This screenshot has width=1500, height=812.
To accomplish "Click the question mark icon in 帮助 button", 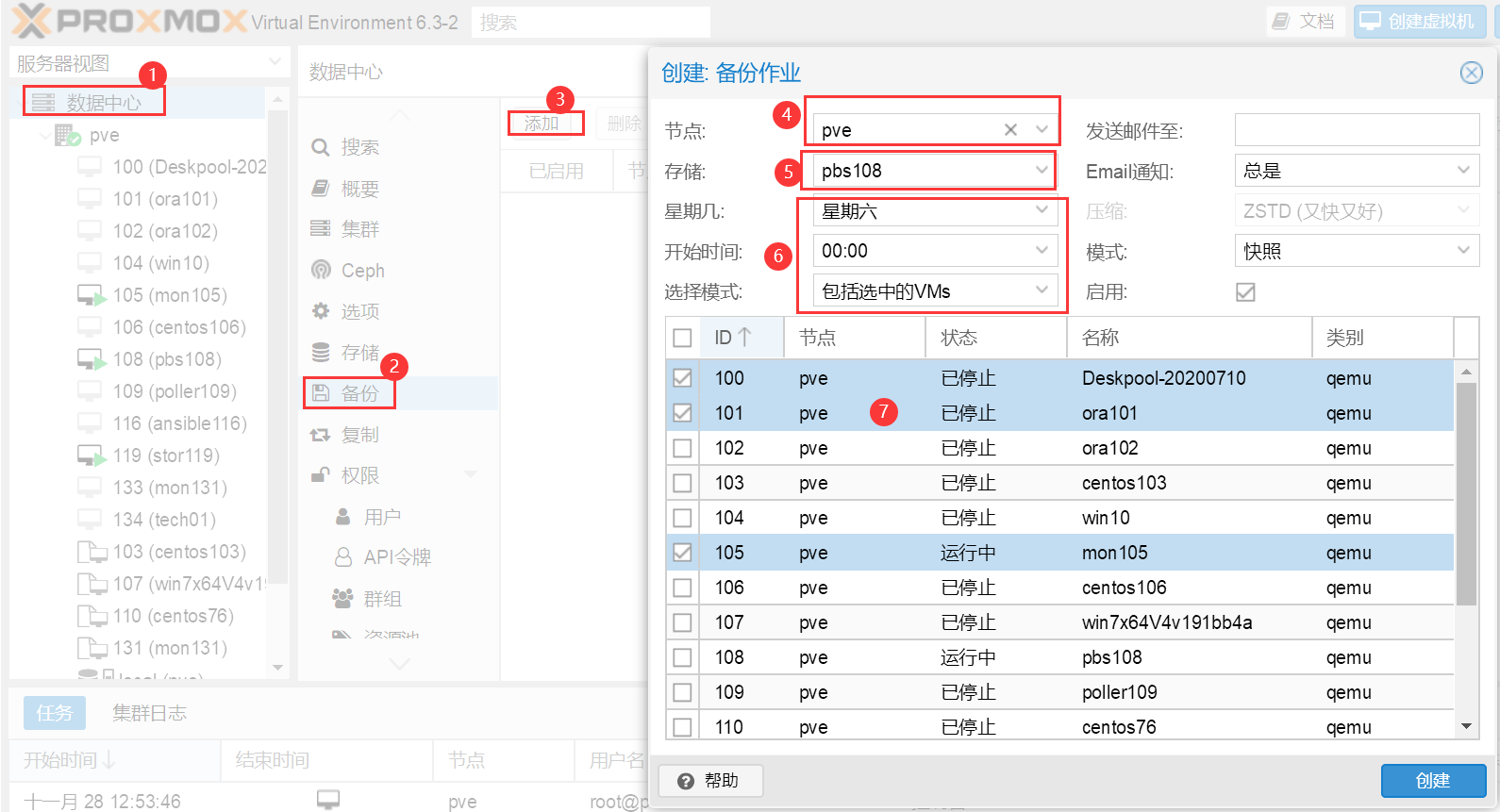I will [x=686, y=781].
